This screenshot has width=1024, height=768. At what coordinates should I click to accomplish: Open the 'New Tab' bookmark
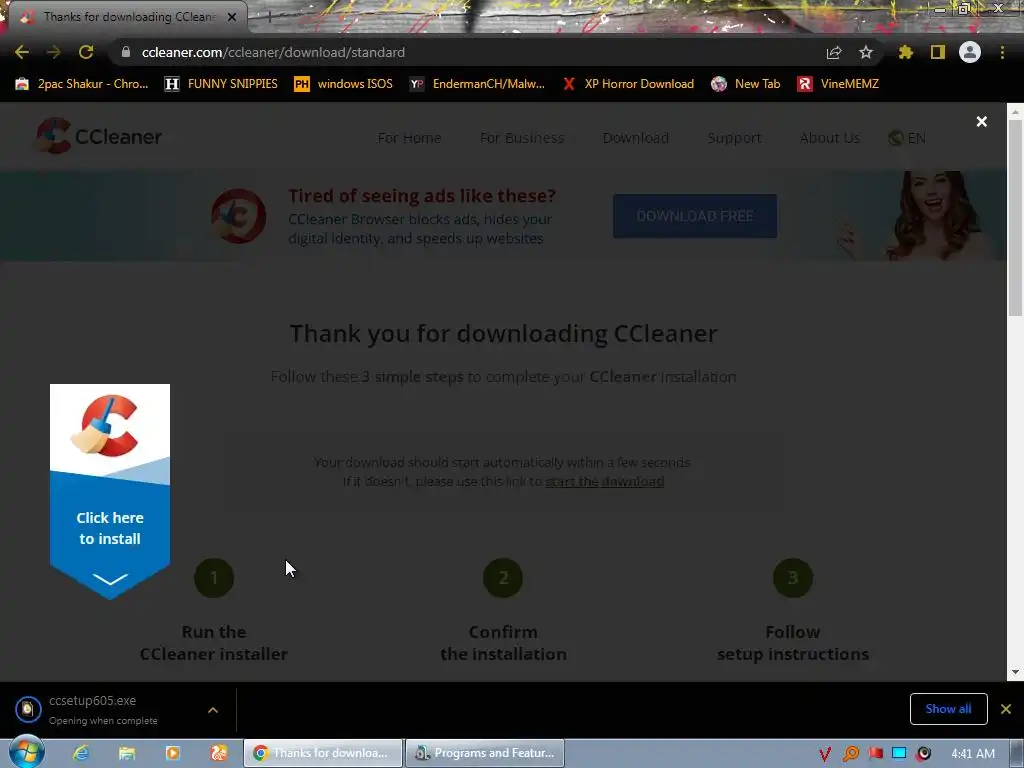[746, 84]
